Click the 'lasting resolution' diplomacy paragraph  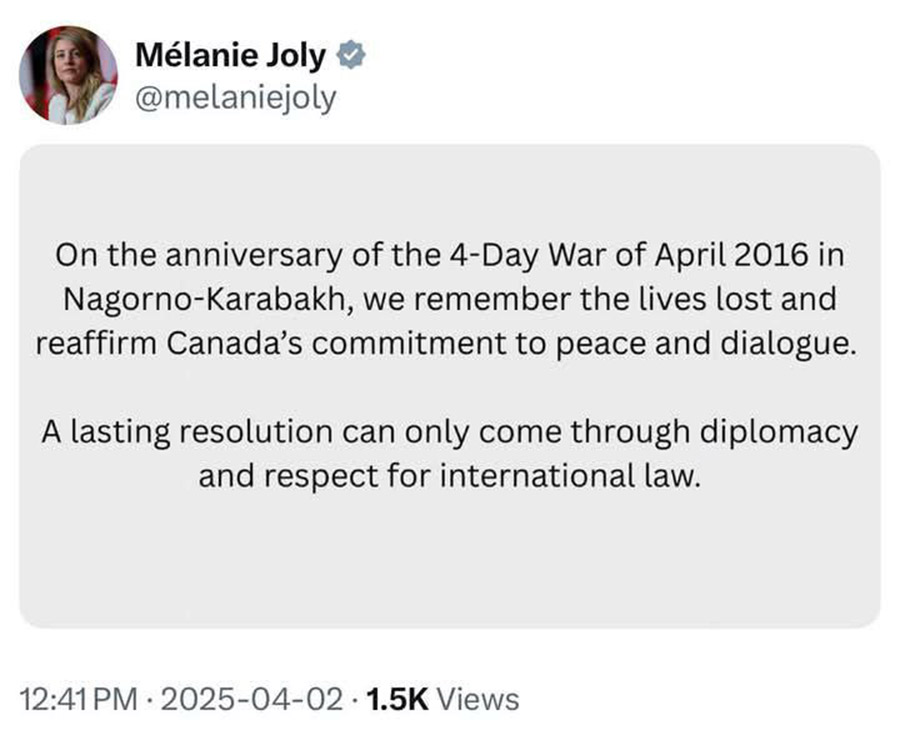[449, 453]
